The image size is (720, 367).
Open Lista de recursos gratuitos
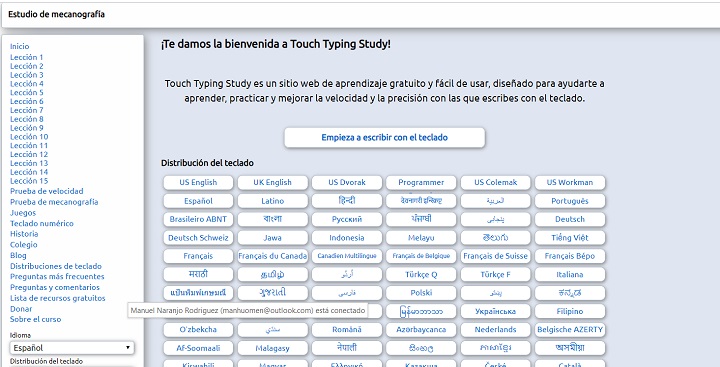click(x=58, y=298)
